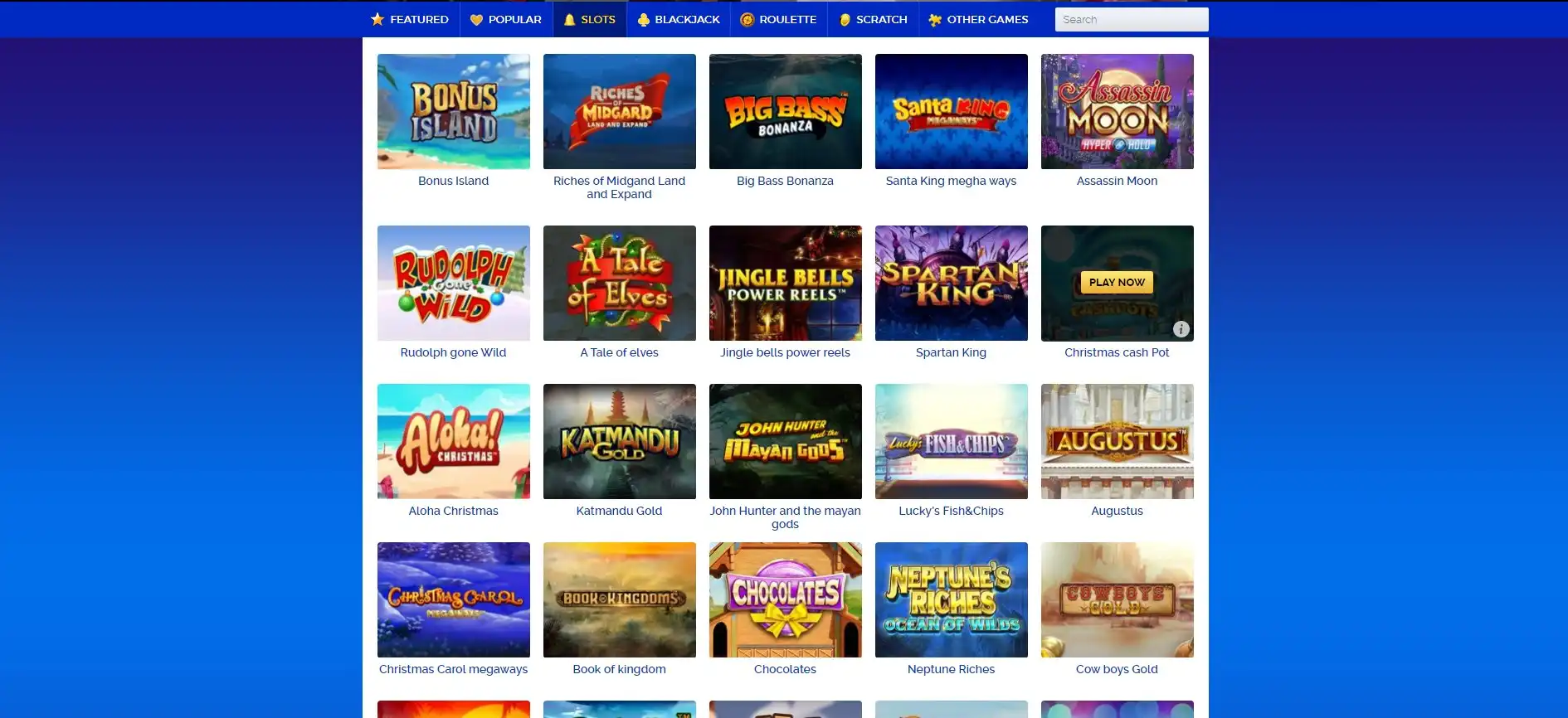Screen dimensions: 1568x718
Task: Open the Other Games tab
Action: (x=978, y=19)
